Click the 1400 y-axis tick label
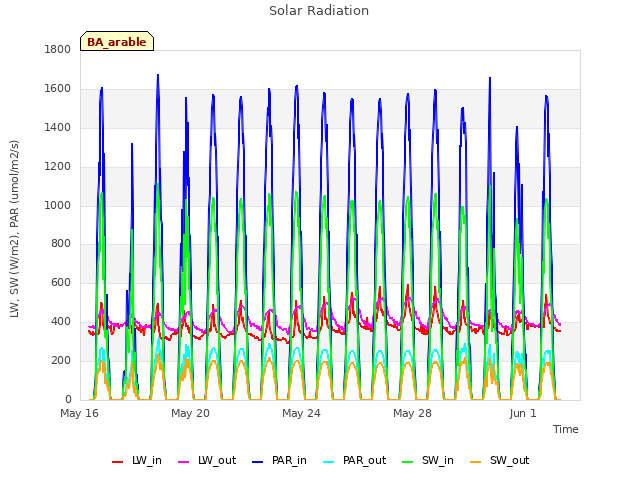The height and width of the screenshot is (480, 640). pos(58,127)
